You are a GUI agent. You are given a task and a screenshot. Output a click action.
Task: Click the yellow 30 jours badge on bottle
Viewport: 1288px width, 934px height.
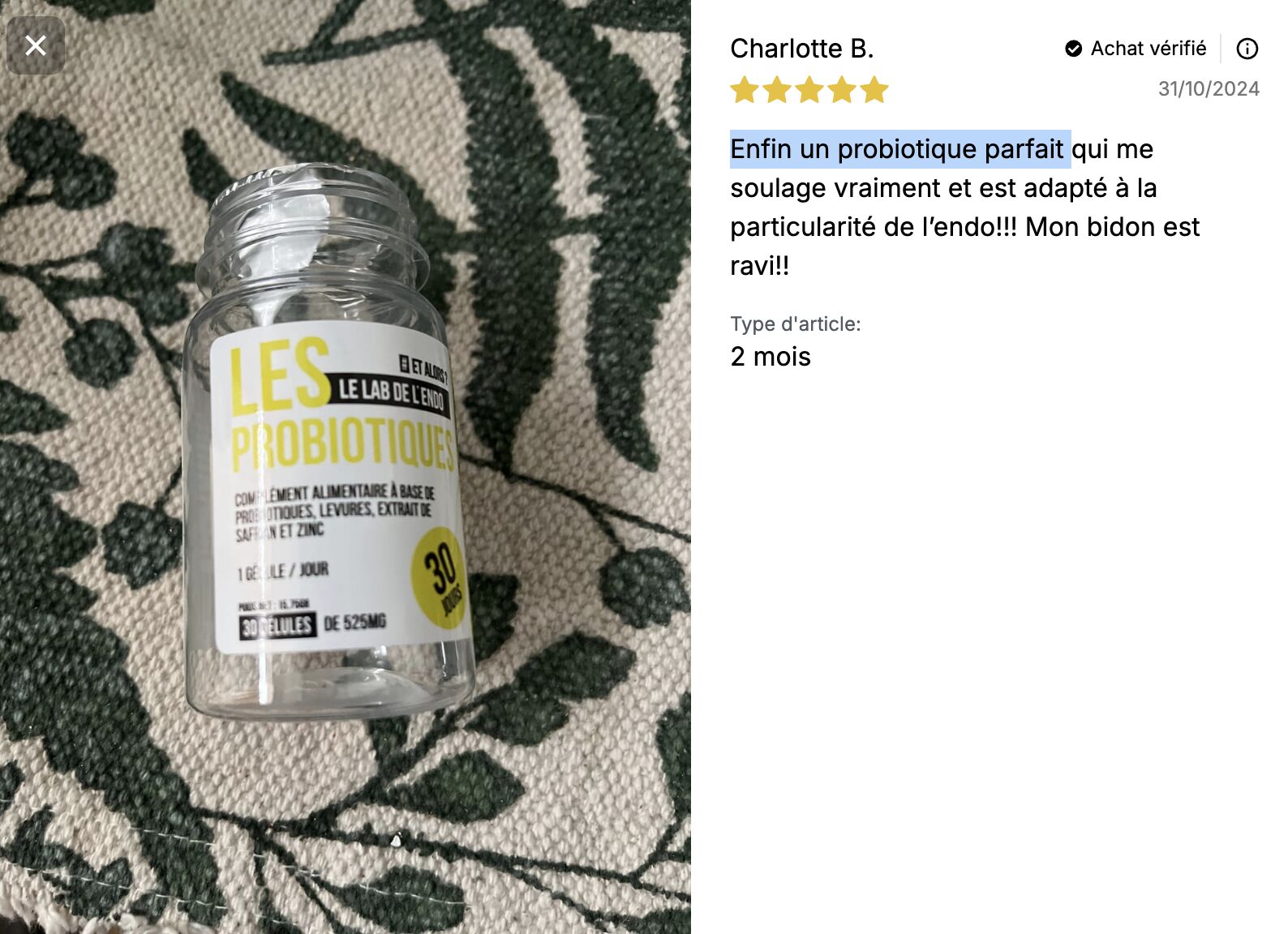coord(440,578)
